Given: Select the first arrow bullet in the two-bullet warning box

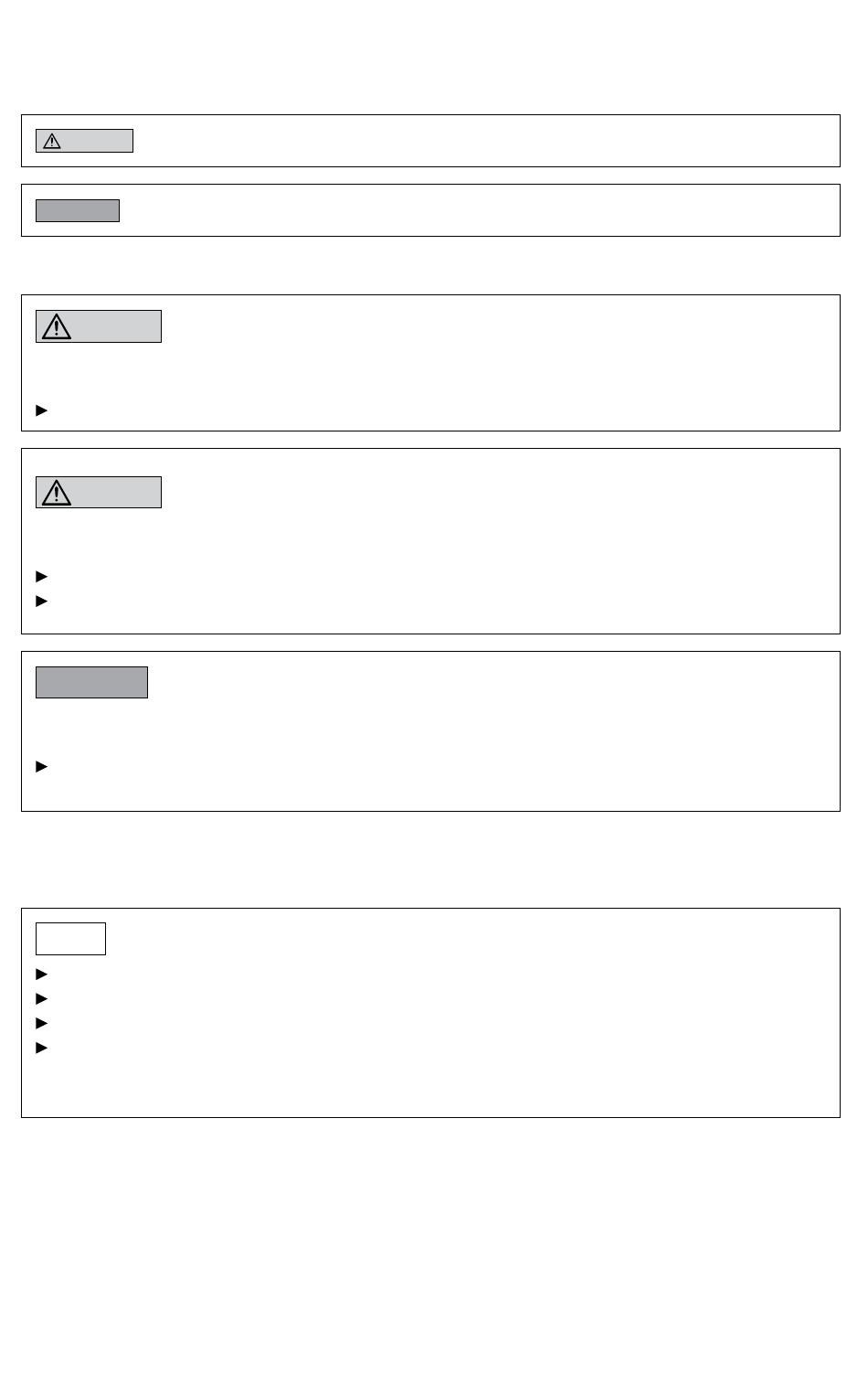Looking at the screenshot, I should pos(41,577).
